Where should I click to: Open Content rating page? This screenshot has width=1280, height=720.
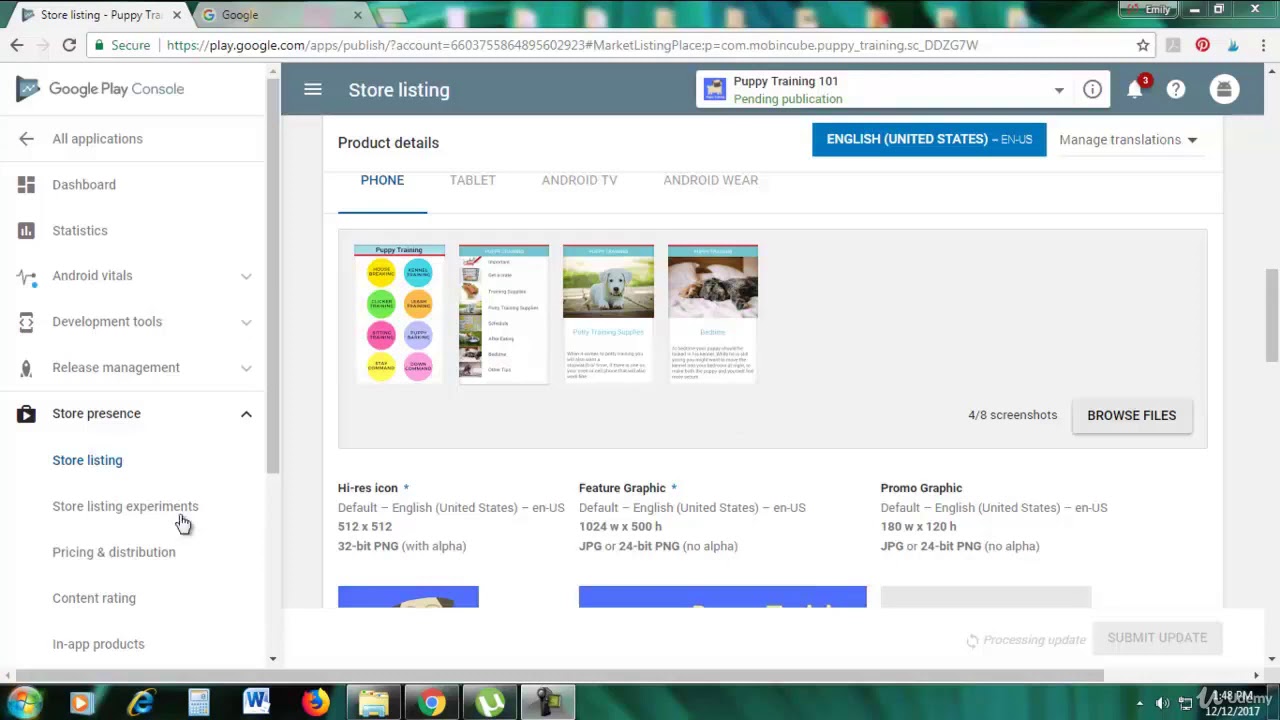pos(94,598)
